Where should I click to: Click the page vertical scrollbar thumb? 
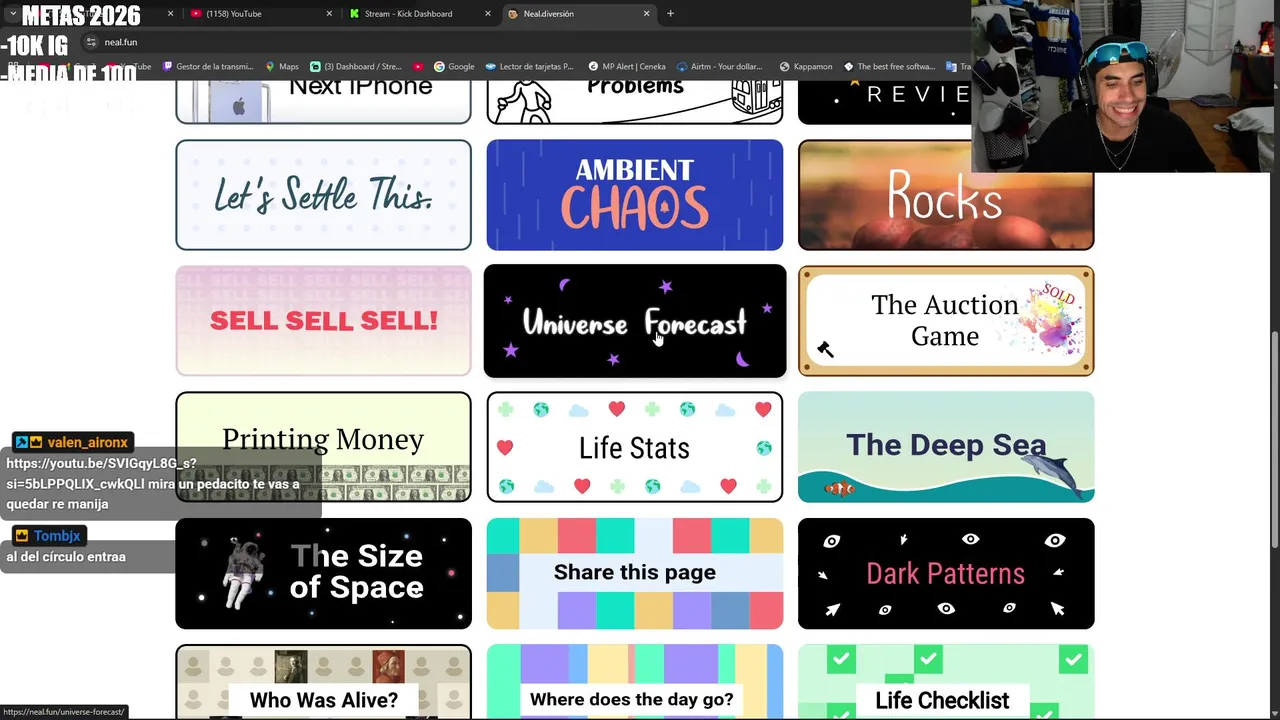point(1274,440)
